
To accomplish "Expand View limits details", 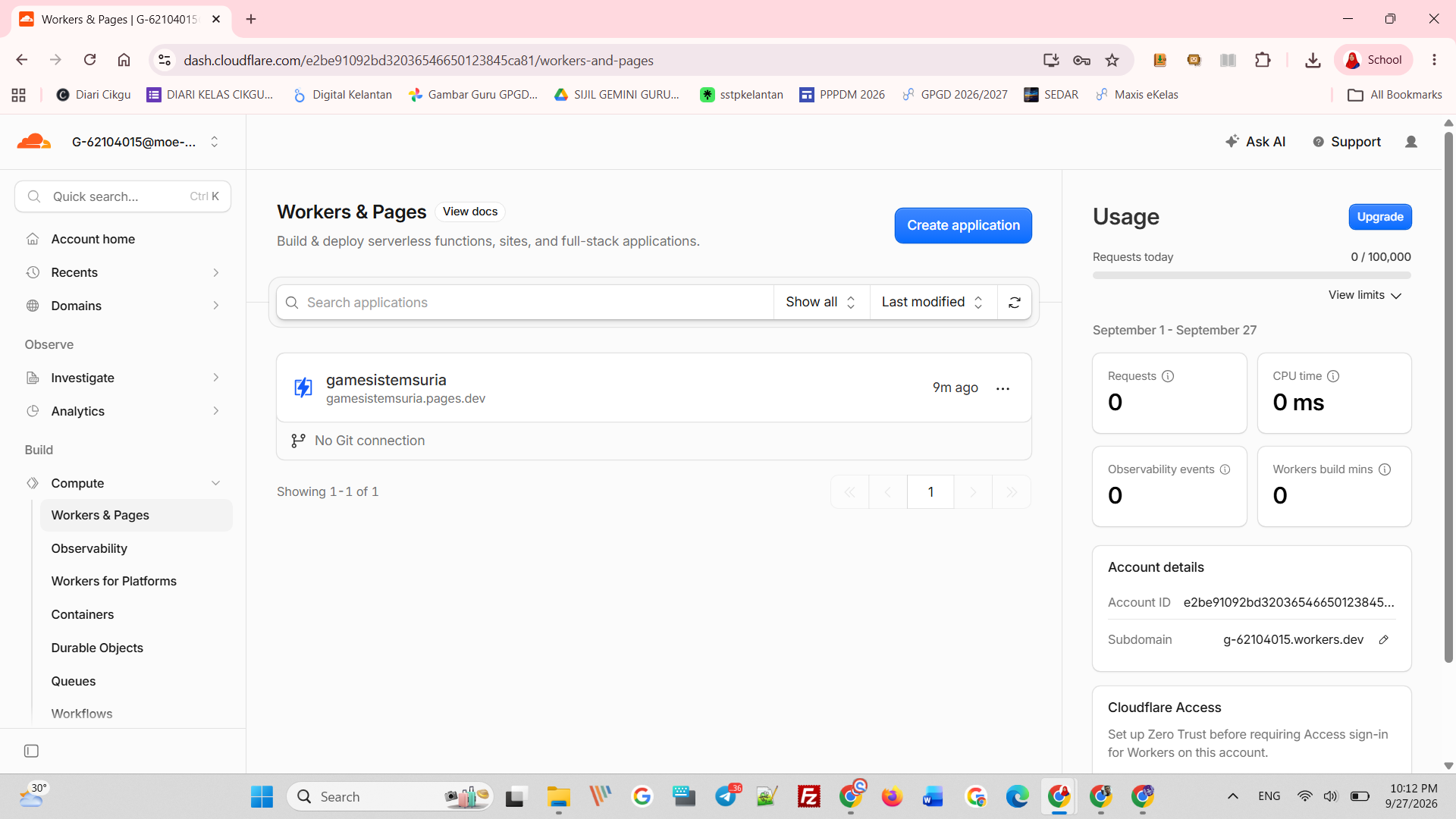I will coord(1365,295).
